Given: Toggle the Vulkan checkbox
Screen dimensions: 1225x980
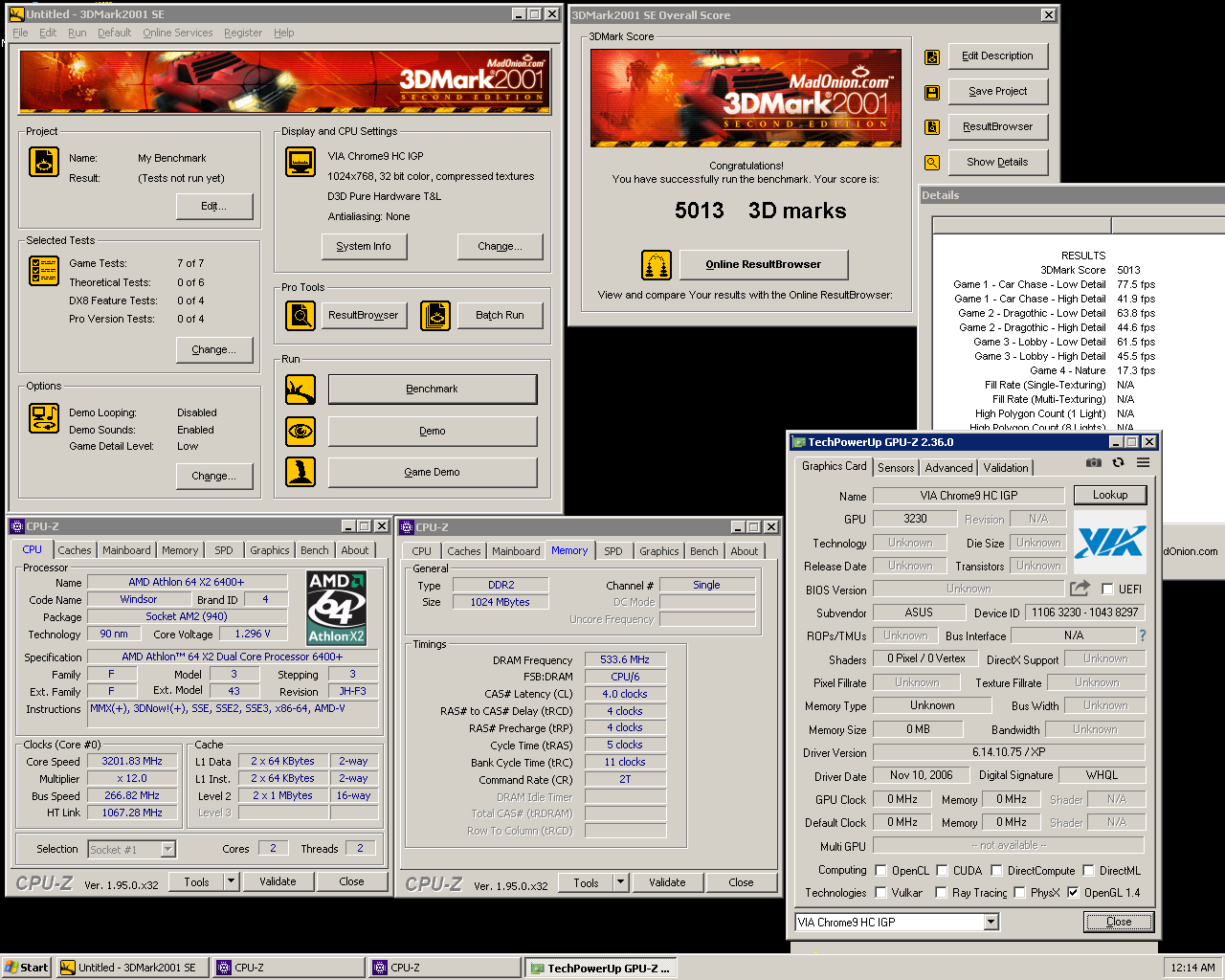Looking at the screenshot, I should pos(880,892).
